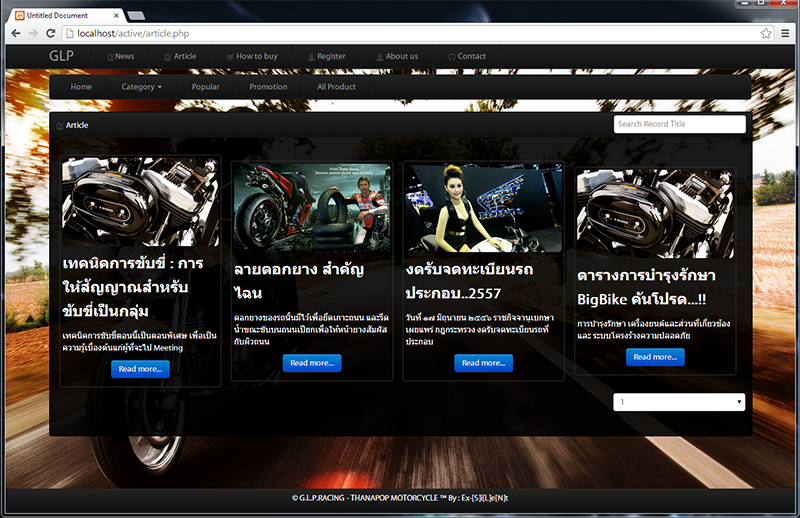Click the BigBike article engine thumbnail
This screenshot has width=800, height=518.
655,214
